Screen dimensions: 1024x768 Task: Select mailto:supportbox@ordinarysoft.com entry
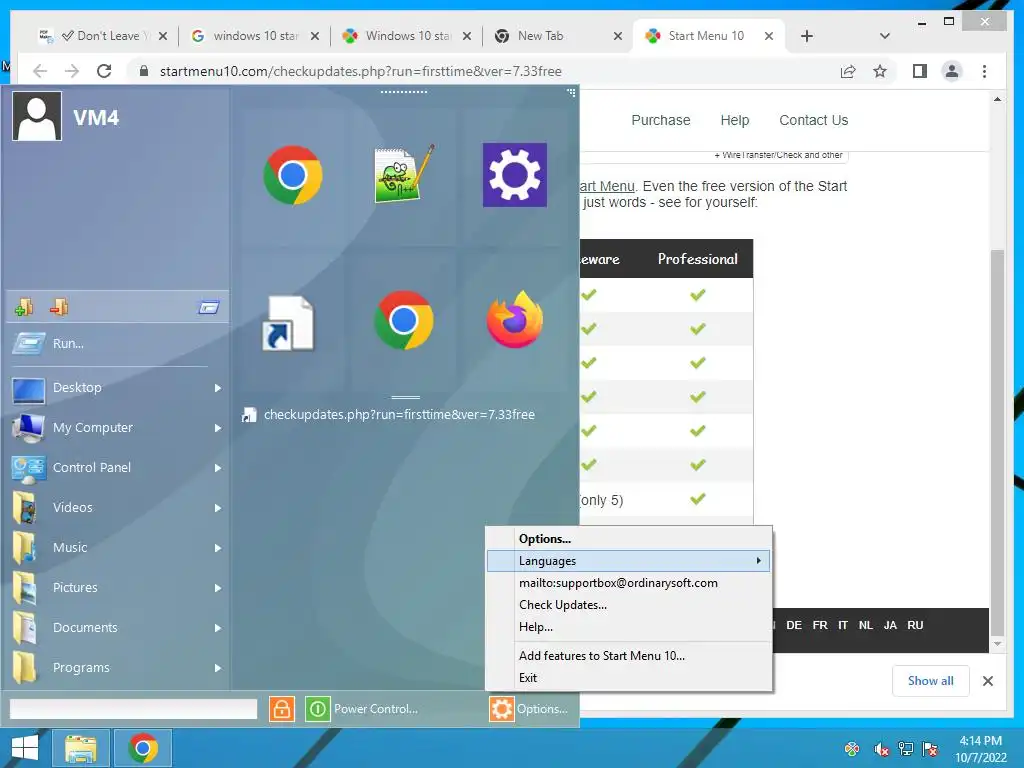coord(628,583)
